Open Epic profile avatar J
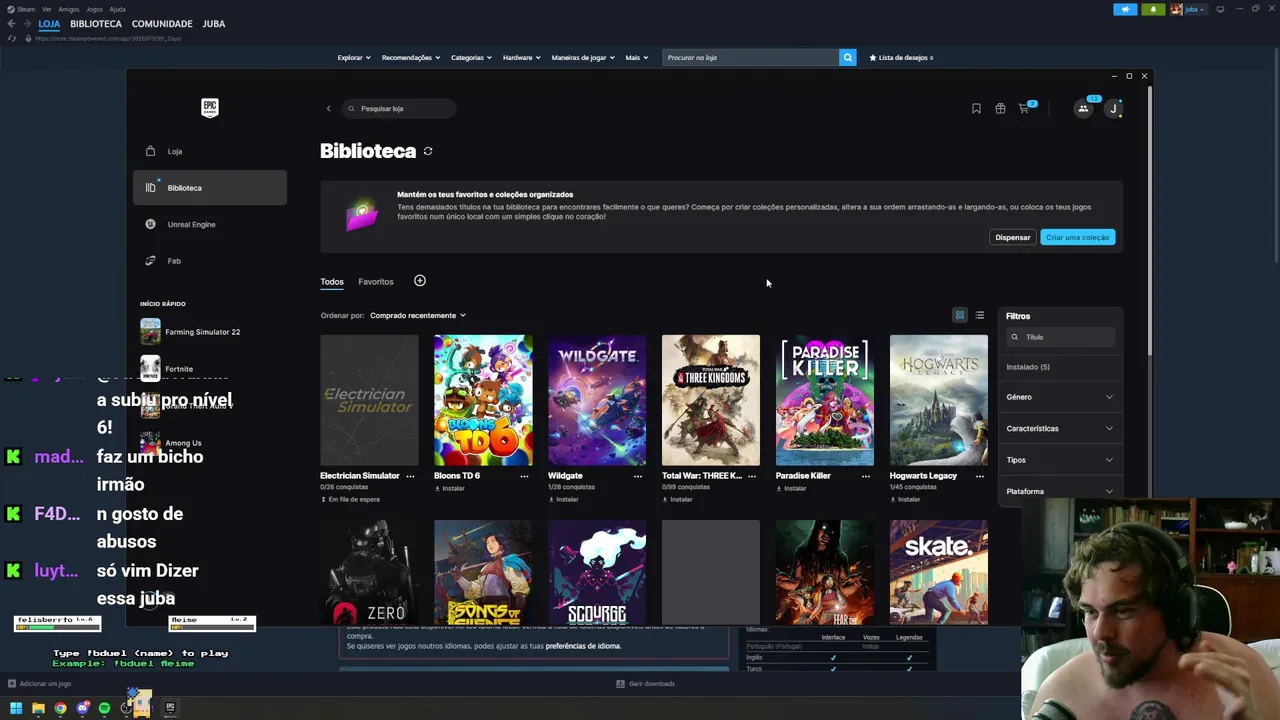Viewport: 1280px width, 720px height. 1113,108
